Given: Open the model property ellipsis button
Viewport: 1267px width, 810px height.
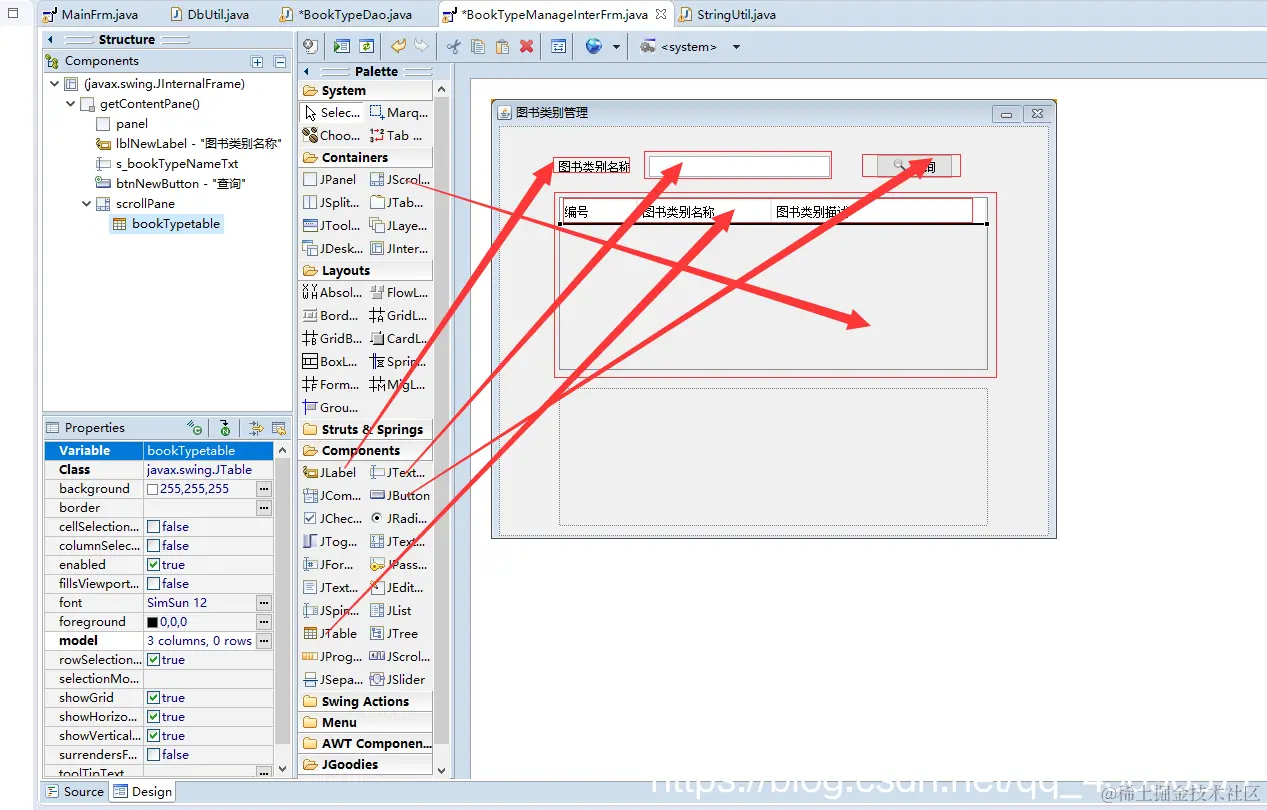Looking at the screenshot, I should [x=264, y=641].
